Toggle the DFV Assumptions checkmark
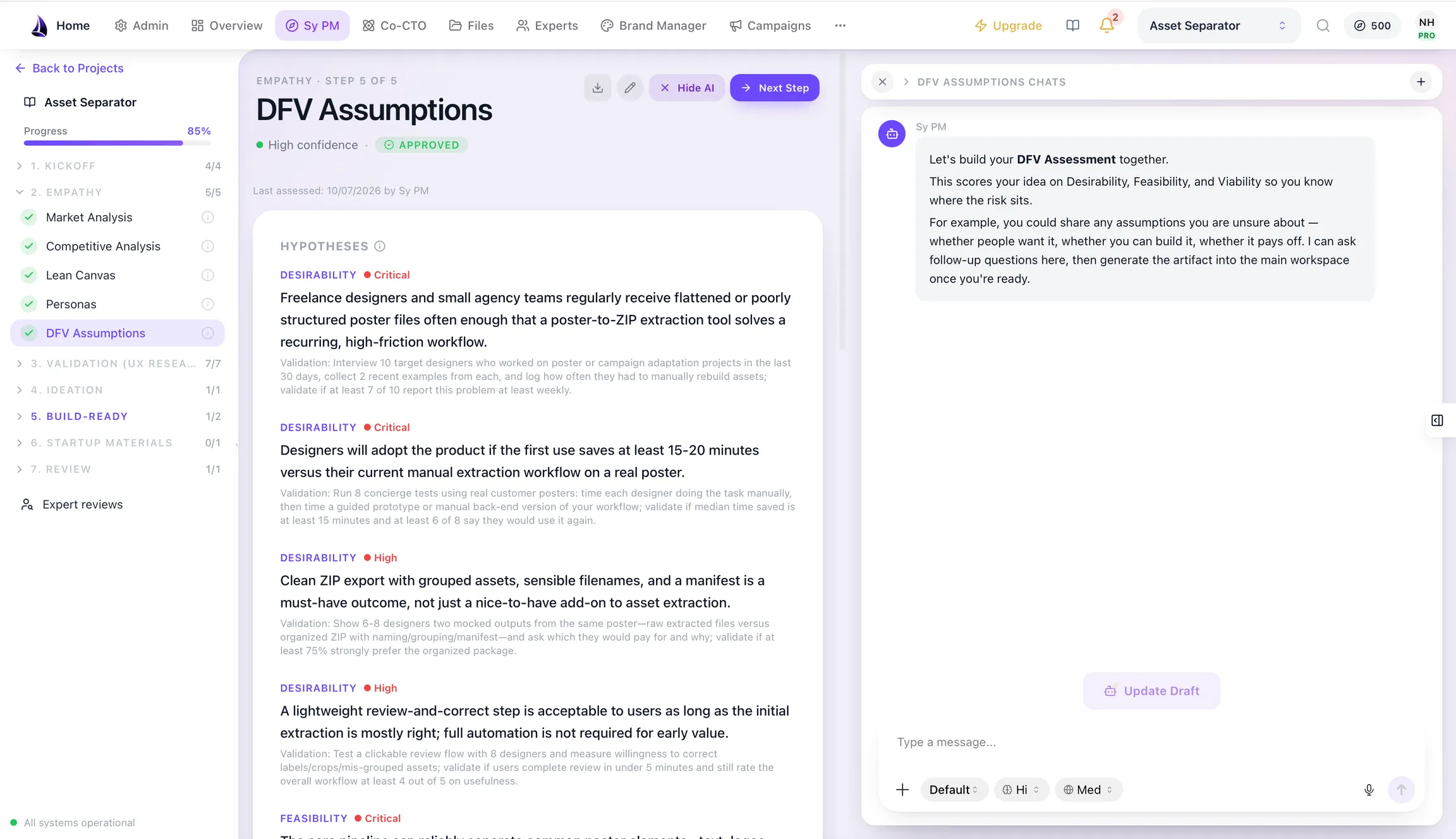The height and width of the screenshot is (839, 1456). (x=28, y=333)
